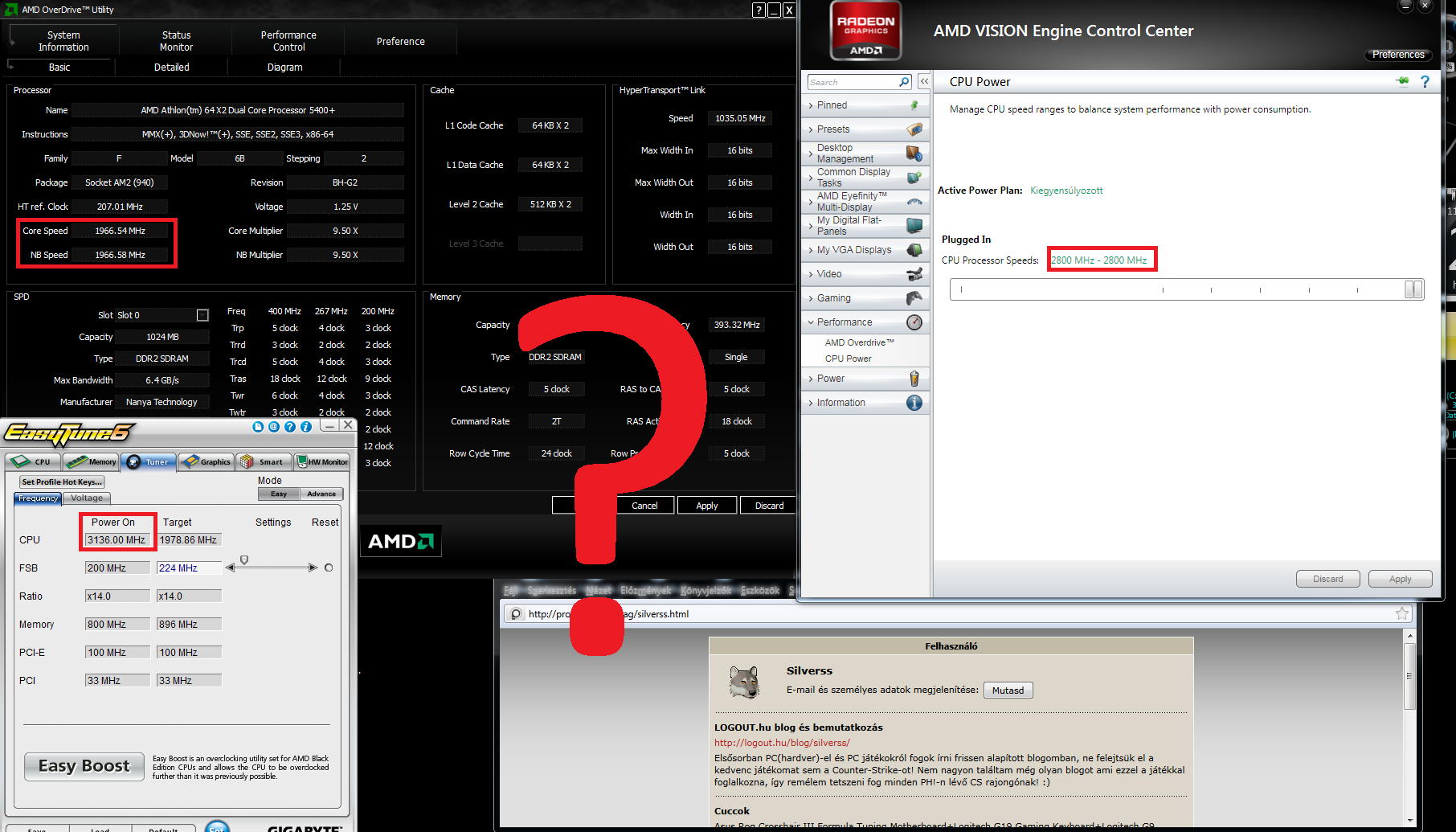1456x832 pixels.
Task: Click the green pin icon on CPU Power page
Action: click(1403, 81)
